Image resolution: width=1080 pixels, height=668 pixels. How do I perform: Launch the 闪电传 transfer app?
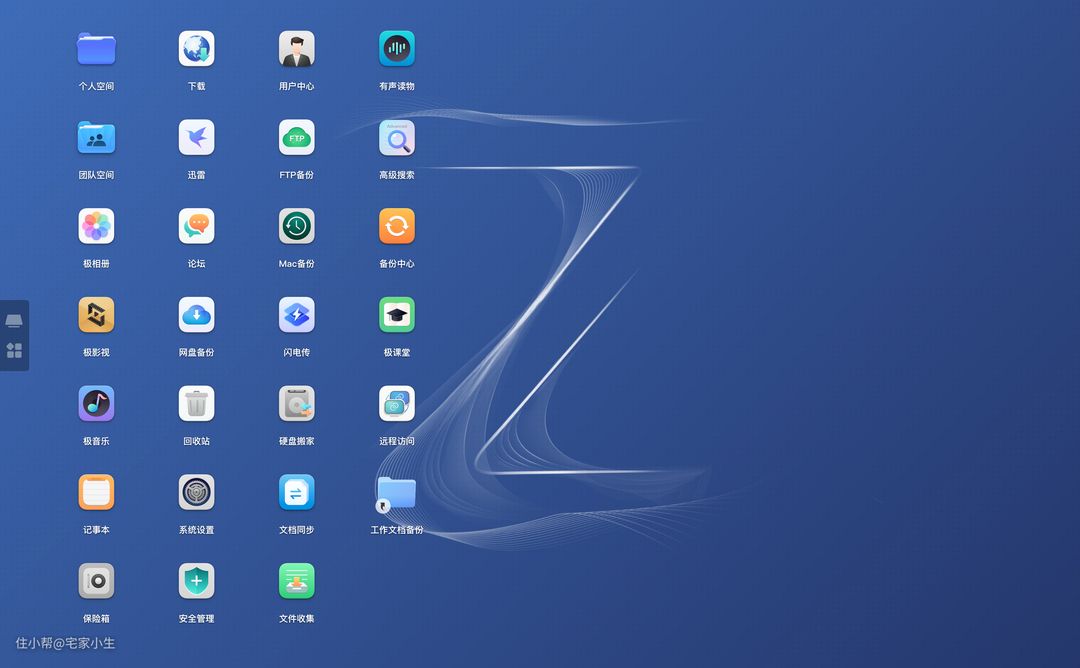coord(296,315)
